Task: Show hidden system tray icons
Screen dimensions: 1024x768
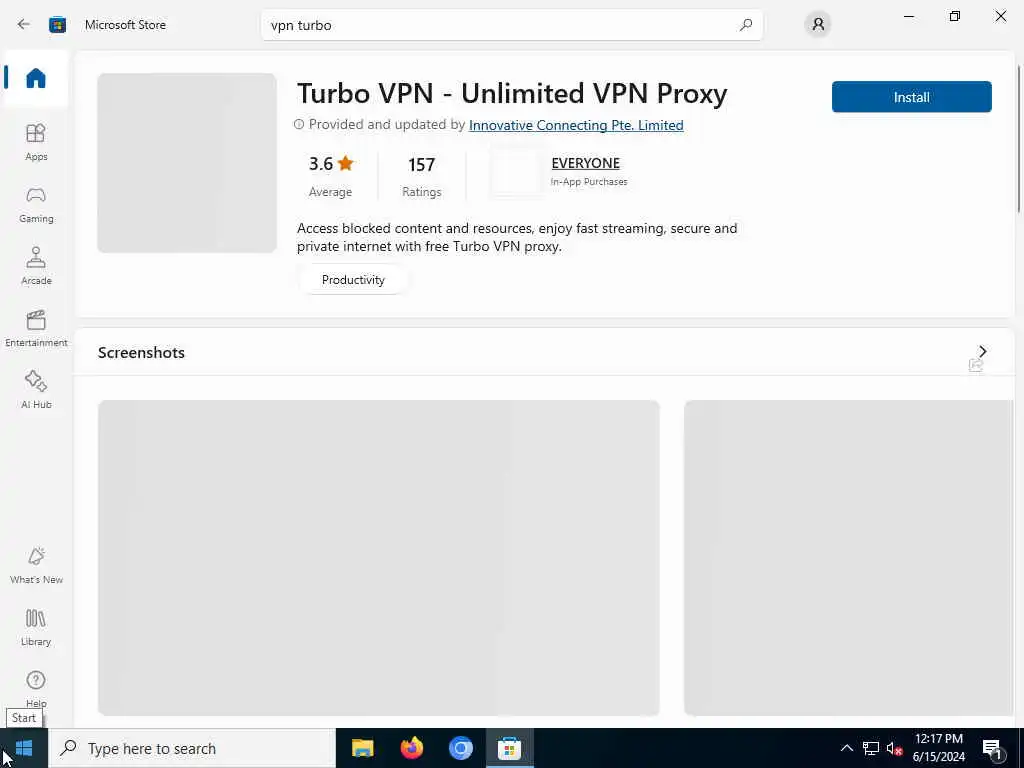Action: coord(846,748)
